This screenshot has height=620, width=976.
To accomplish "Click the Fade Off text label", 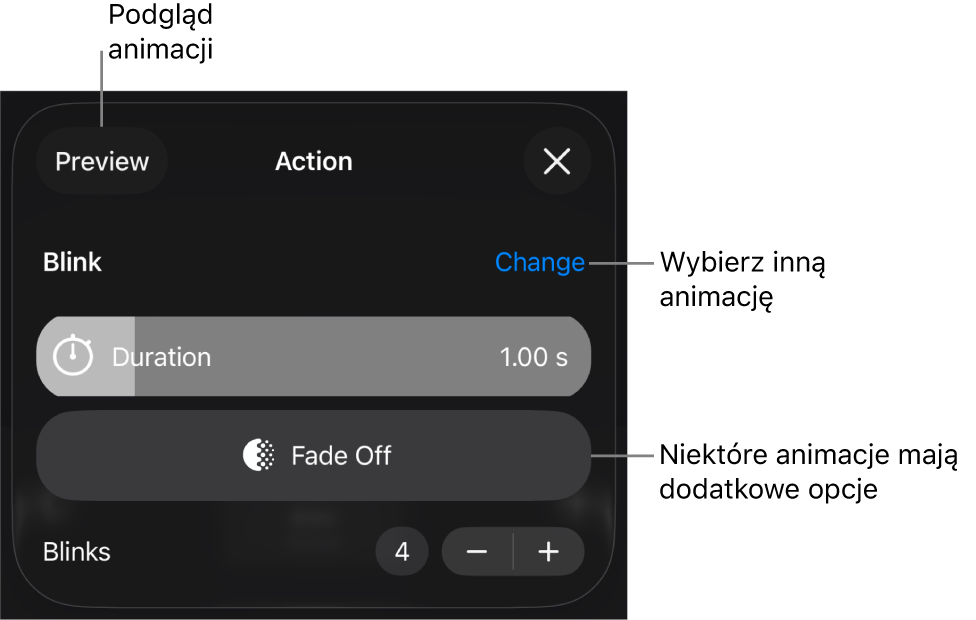I will 341,456.
